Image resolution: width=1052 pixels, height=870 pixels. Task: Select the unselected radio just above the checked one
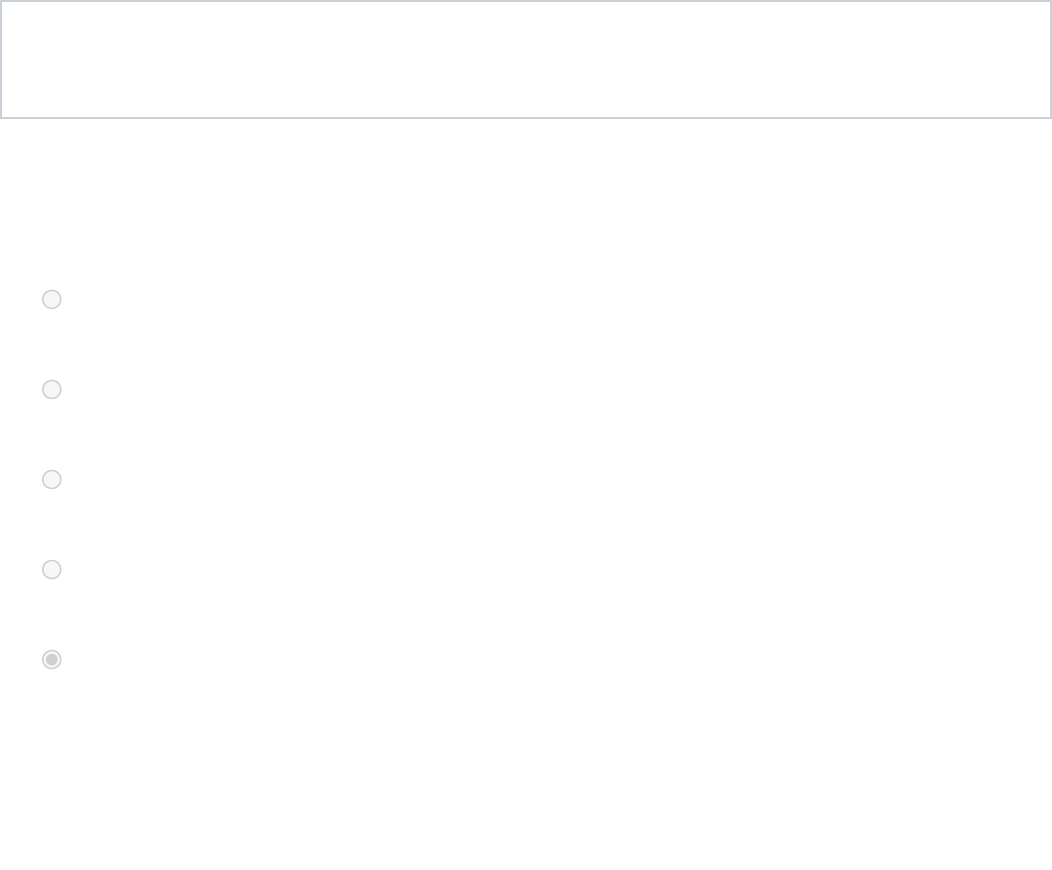tap(52, 569)
